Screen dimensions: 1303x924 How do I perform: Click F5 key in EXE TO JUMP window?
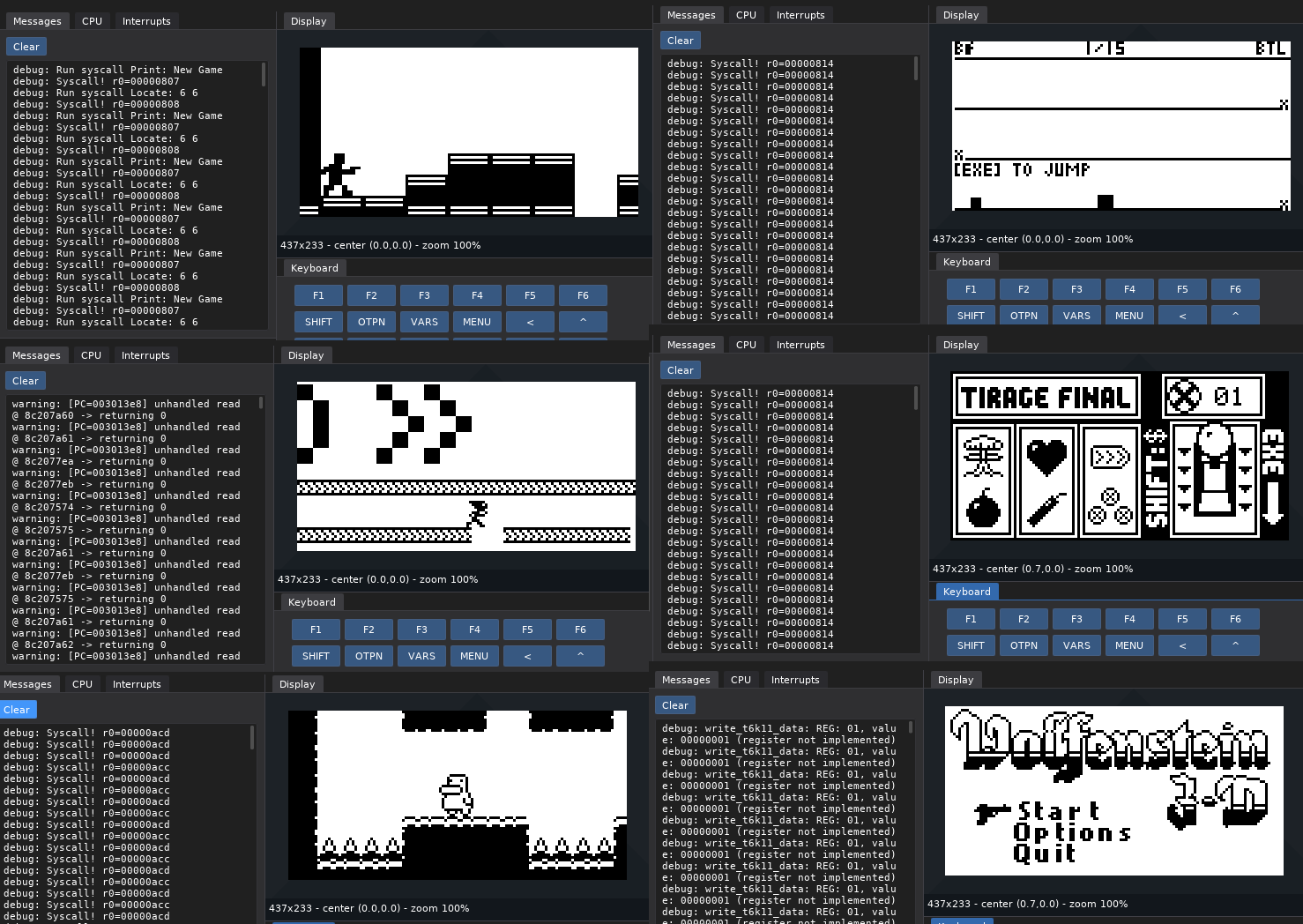pos(1182,289)
